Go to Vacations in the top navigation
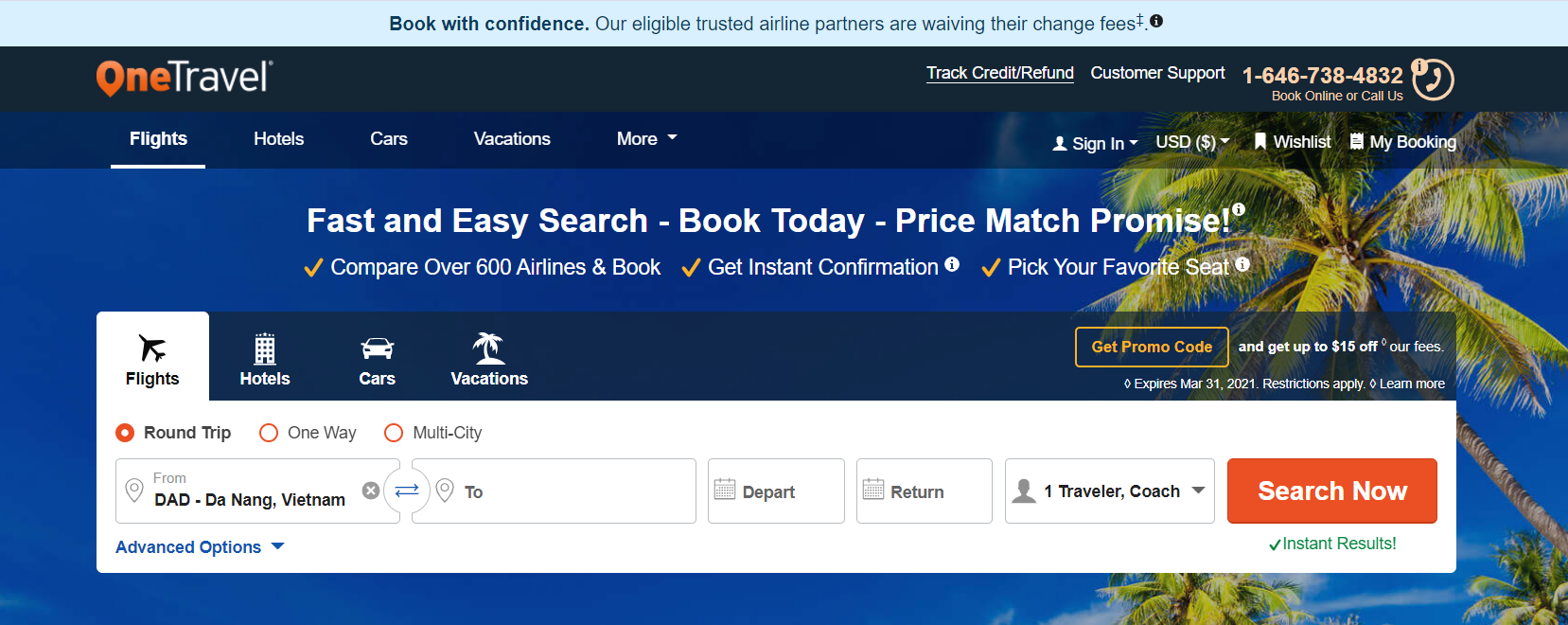Viewport: 1568px width, 625px height. [512, 139]
